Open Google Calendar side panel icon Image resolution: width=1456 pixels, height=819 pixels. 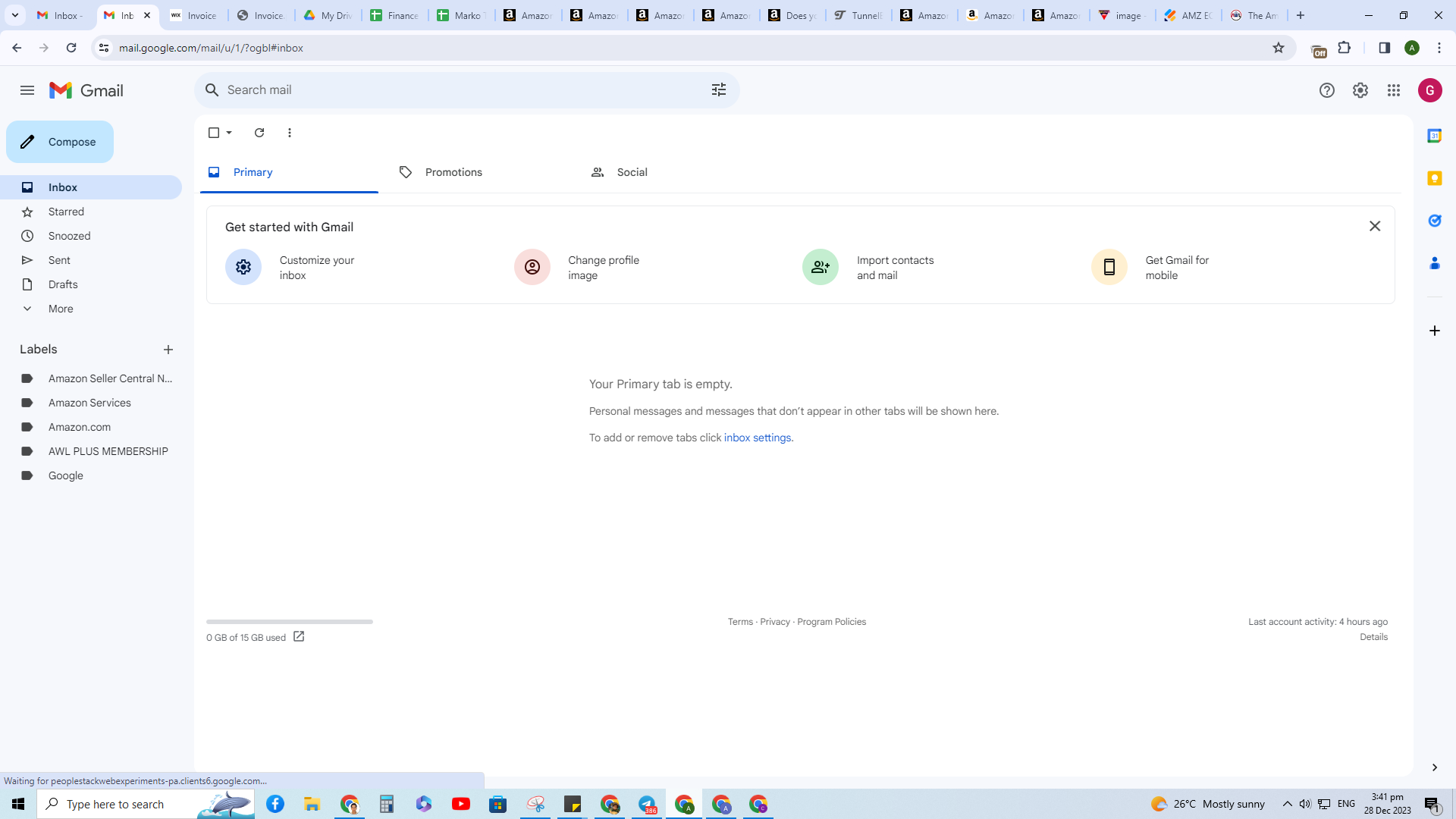click(x=1434, y=136)
